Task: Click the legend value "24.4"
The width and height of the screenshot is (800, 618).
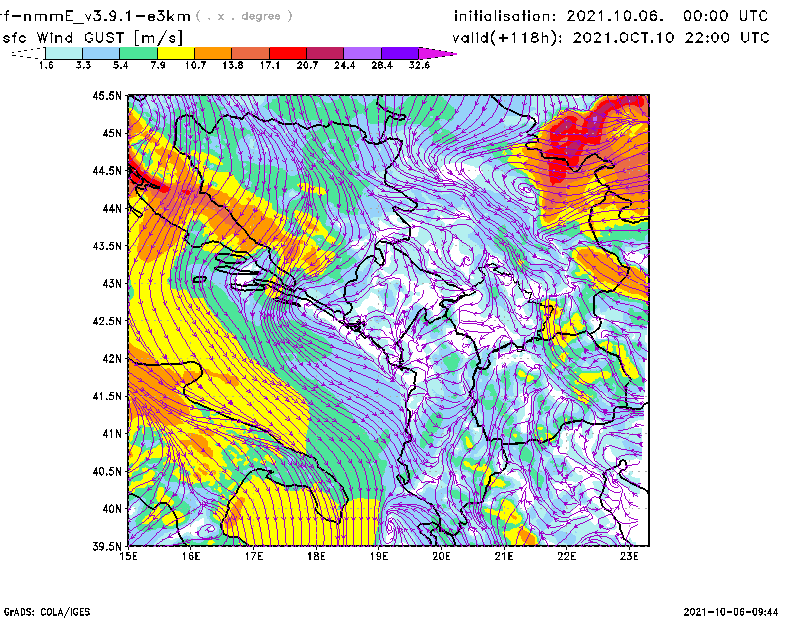Action: click(344, 65)
